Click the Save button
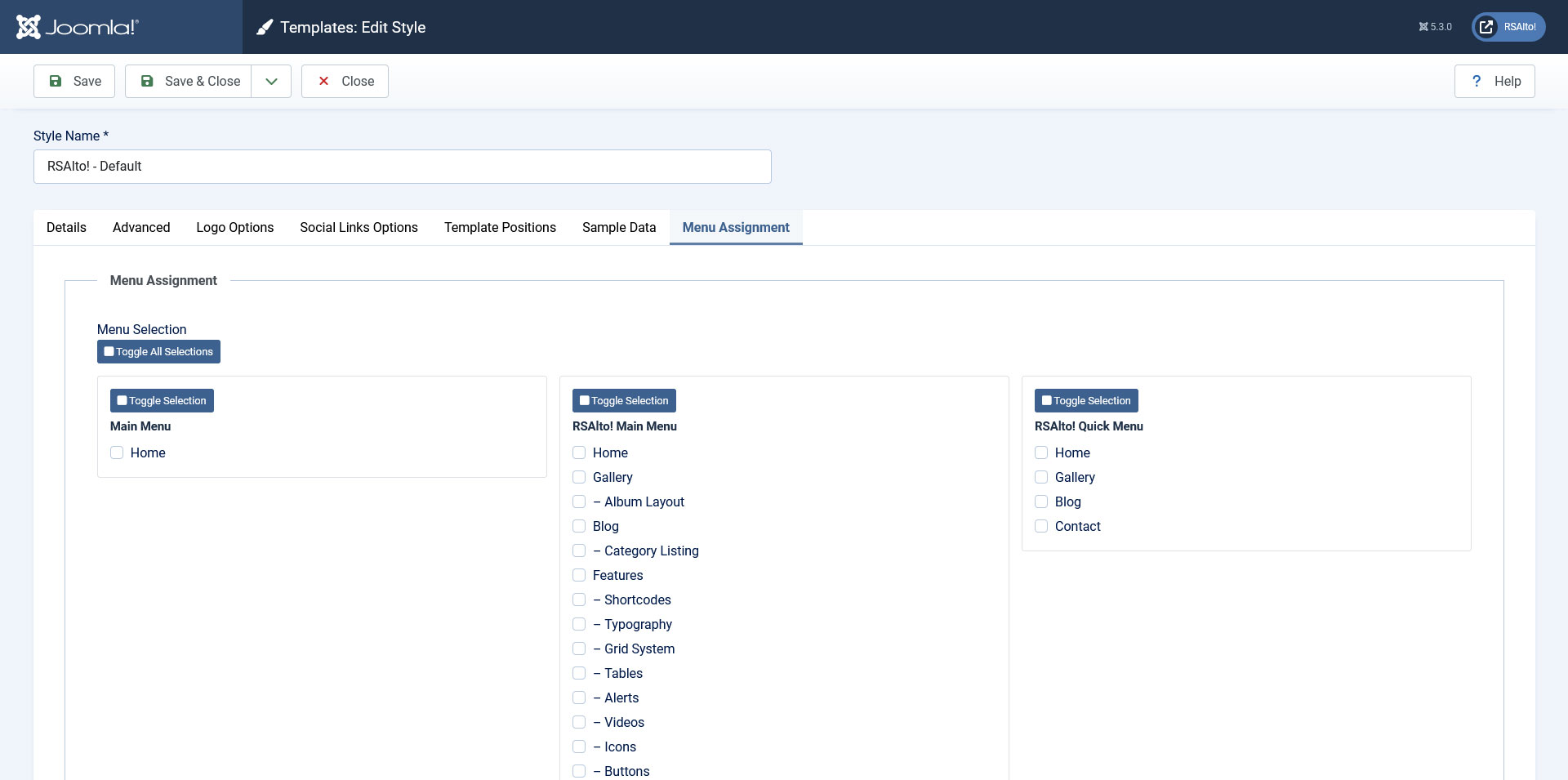This screenshot has height=780, width=1568. pos(74,81)
